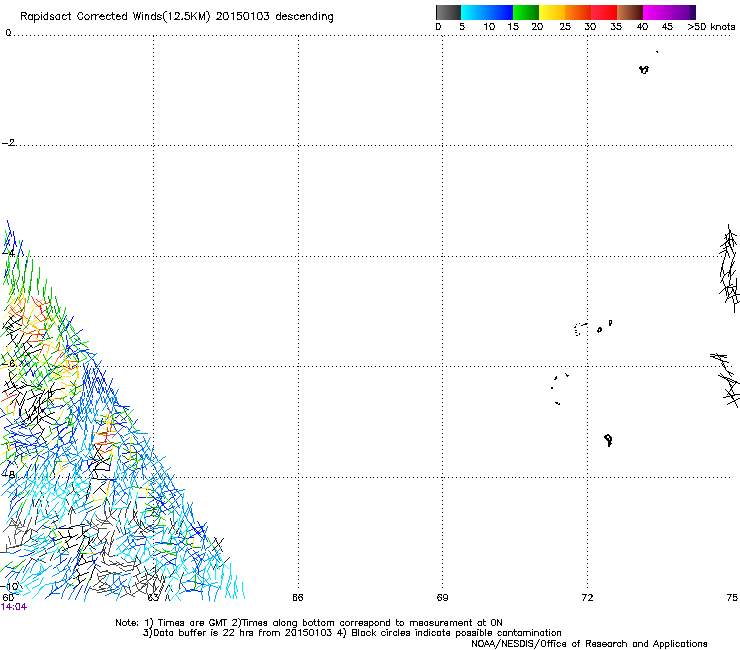740x650 pixels.
Task: Click the longitude label "75"
Action: (x=732, y=598)
